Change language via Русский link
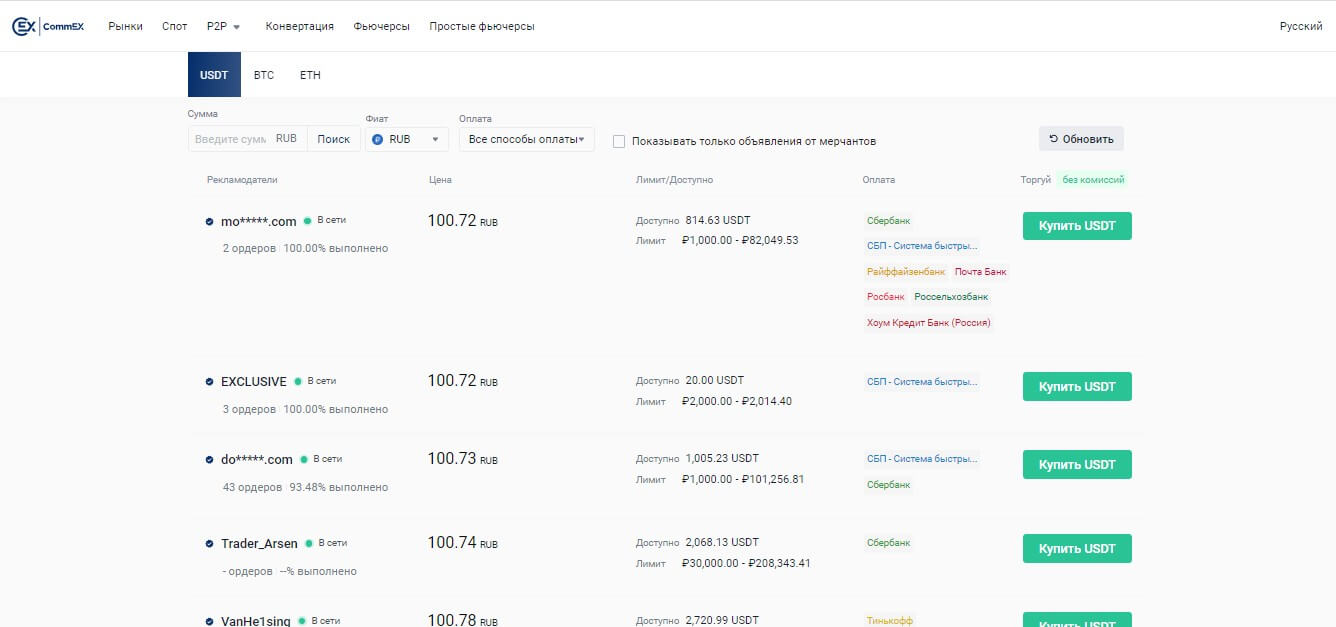Image resolution: width=1336 pixels, height=627 pixels. 1300,27
